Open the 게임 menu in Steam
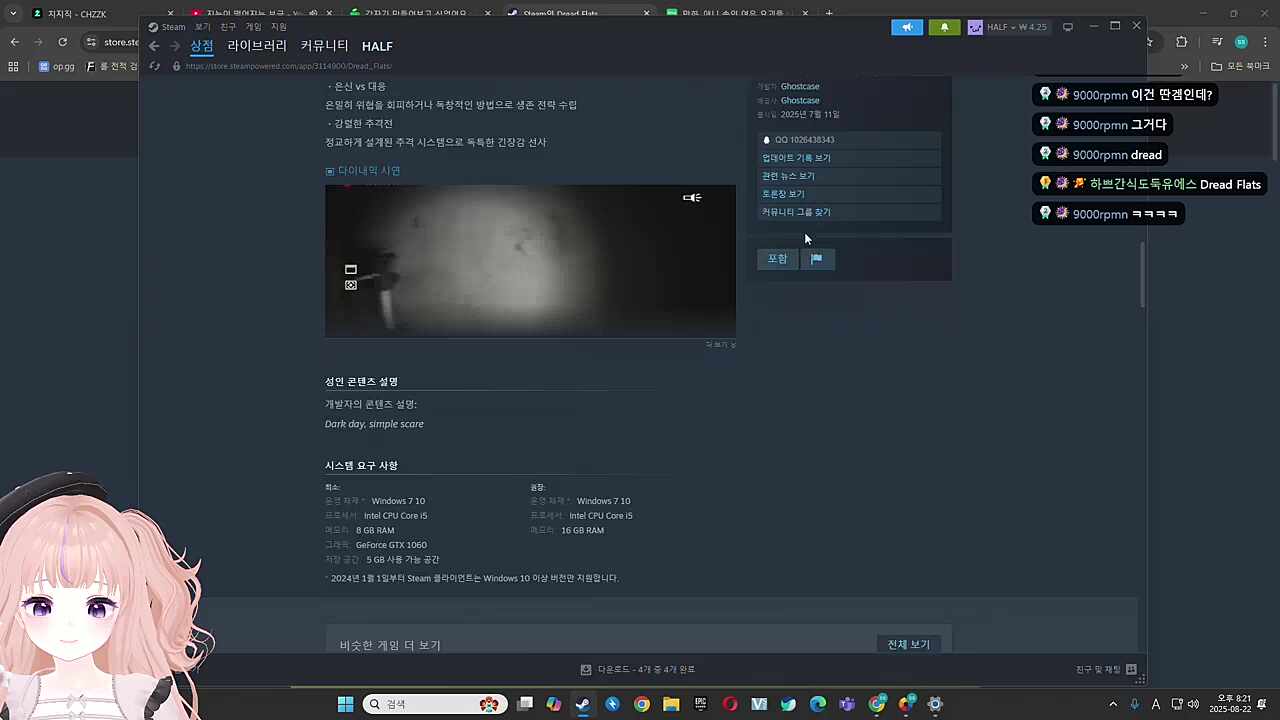The image size is (1280, 720). click(254, 27)
